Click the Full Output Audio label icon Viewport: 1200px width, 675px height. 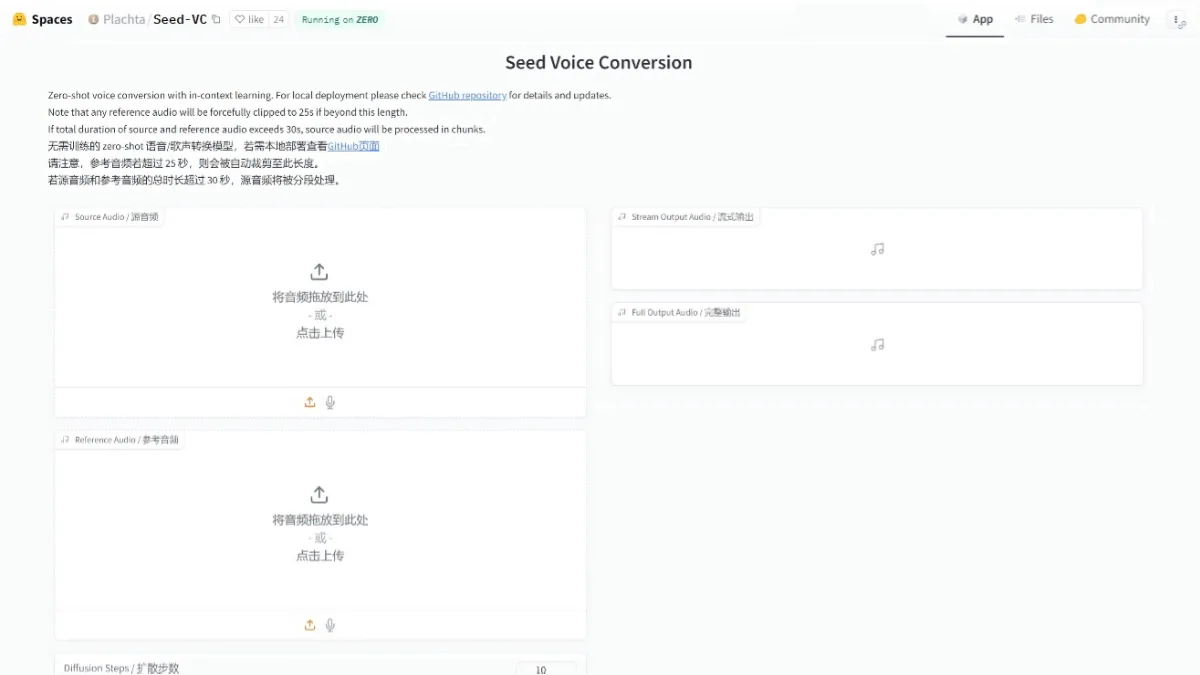point(622,313)
